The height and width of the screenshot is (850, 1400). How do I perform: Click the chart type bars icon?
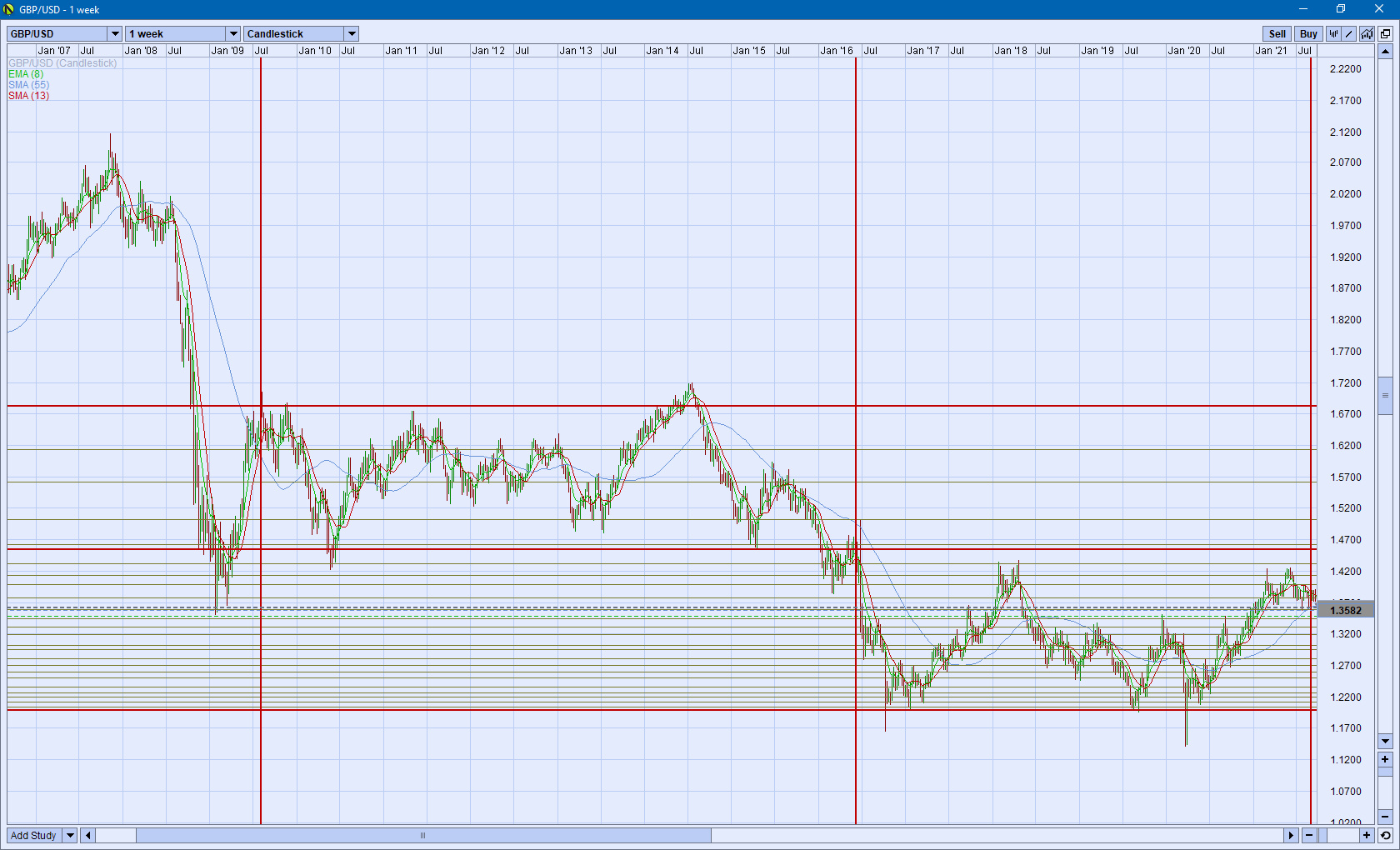(x=1333, y=34)
